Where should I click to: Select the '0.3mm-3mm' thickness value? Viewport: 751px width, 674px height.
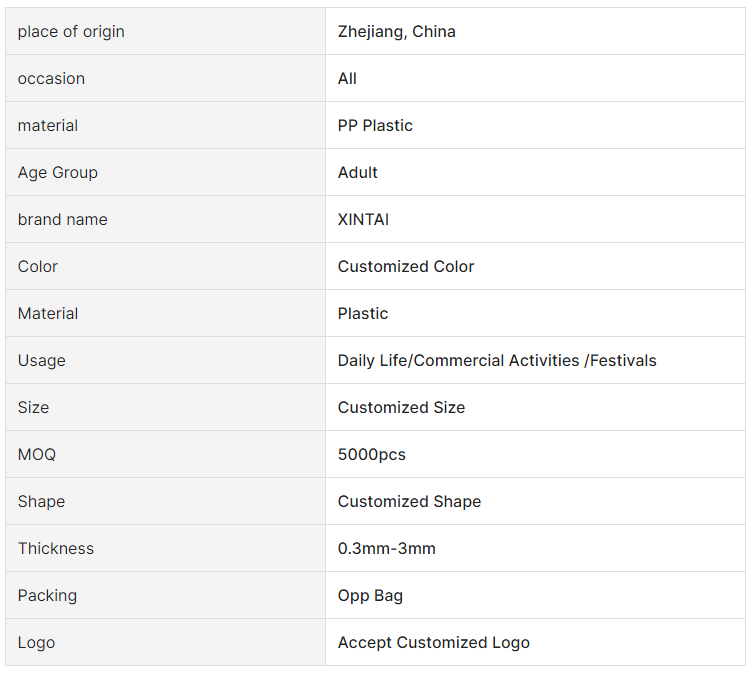coord(387,548)
